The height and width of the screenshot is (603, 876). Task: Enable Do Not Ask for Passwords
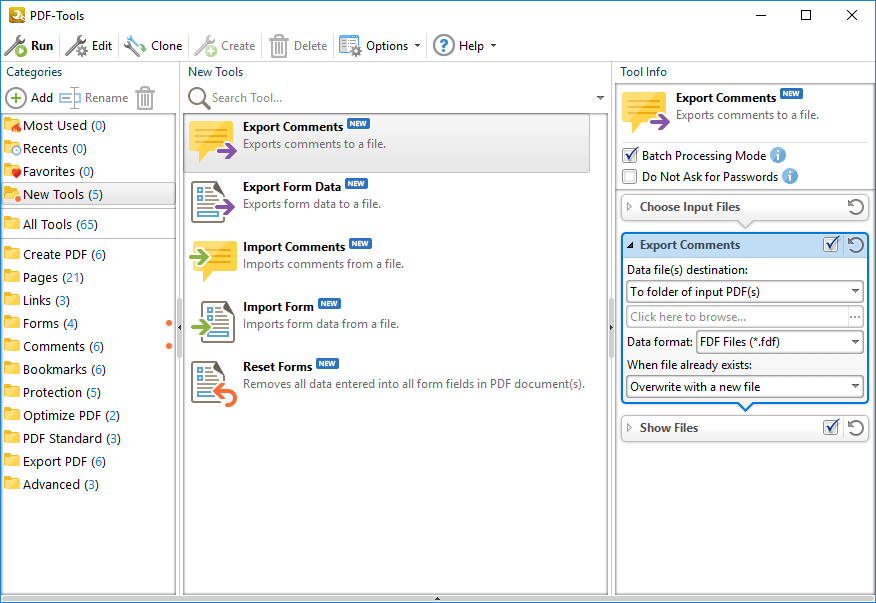coord(630,177)
